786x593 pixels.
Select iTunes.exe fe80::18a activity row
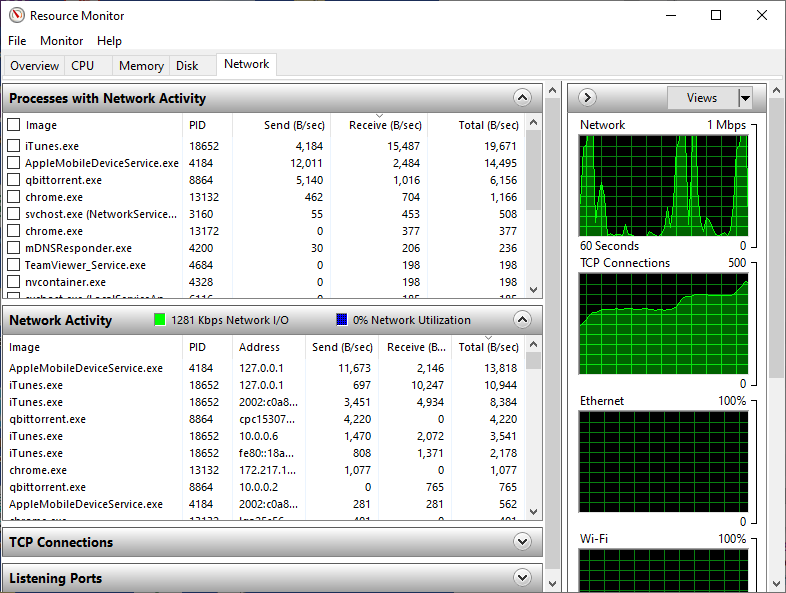(x=264, y=453)
